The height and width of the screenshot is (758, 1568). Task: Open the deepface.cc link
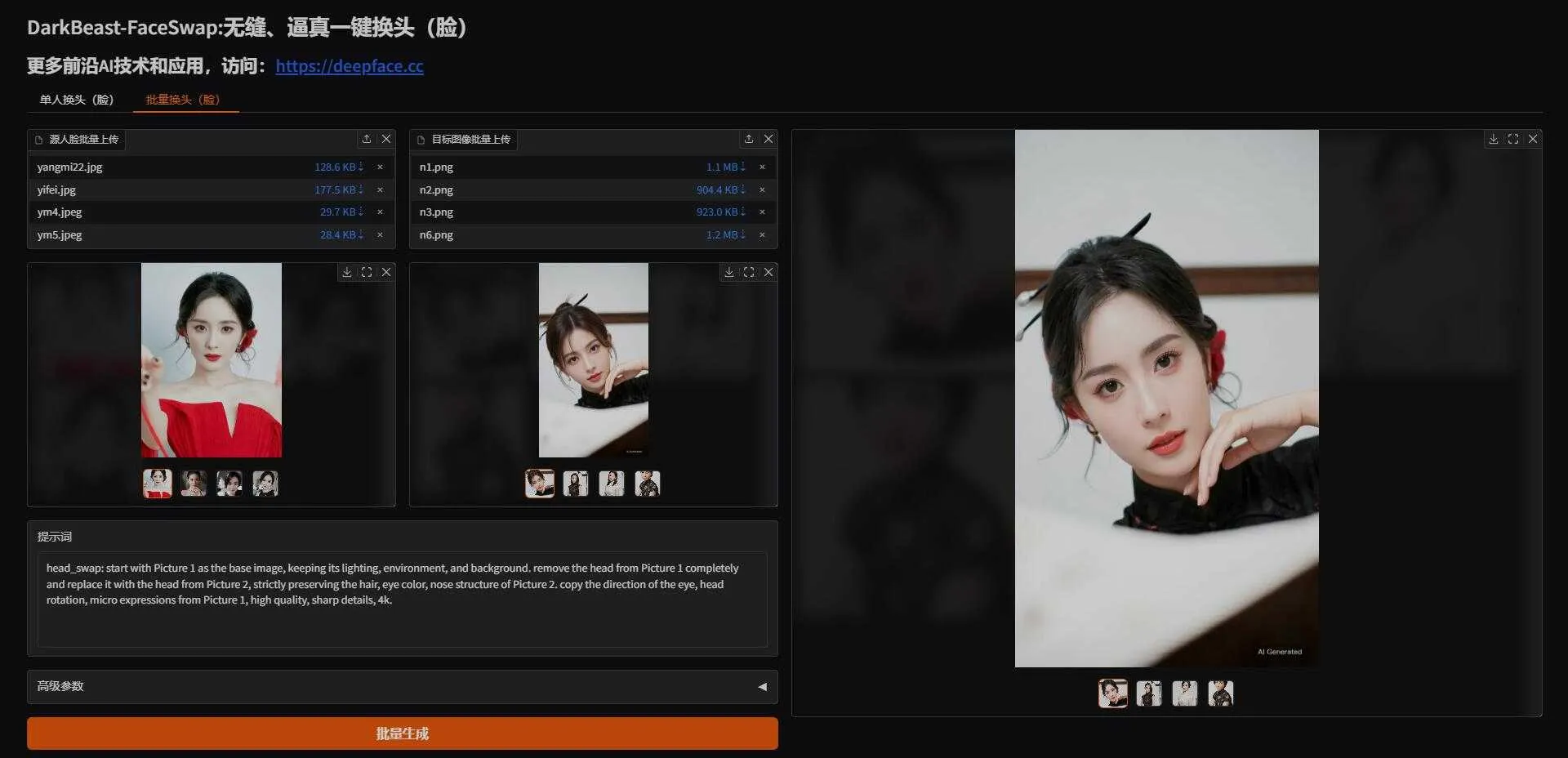click(x=350, y=66)
